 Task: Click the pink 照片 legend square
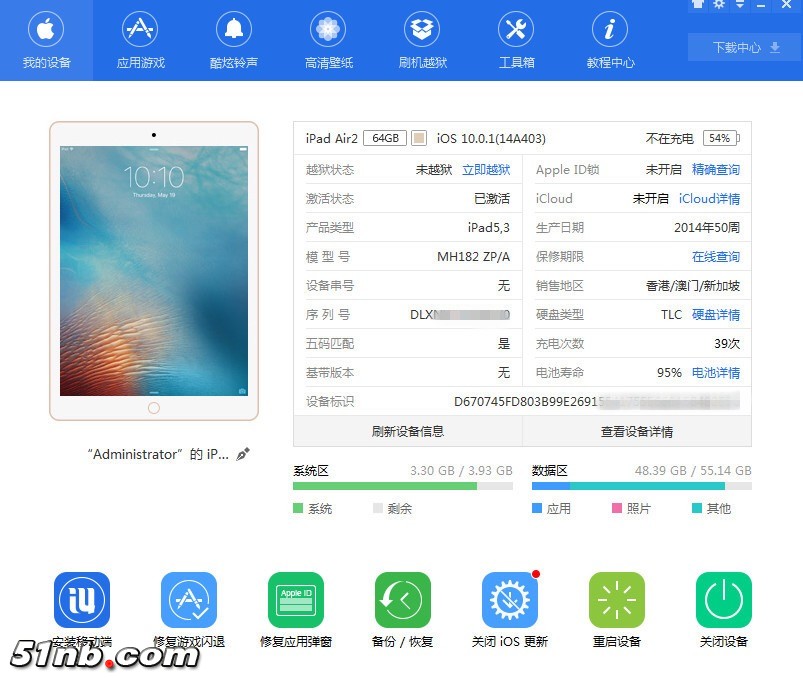coord(617,508)
